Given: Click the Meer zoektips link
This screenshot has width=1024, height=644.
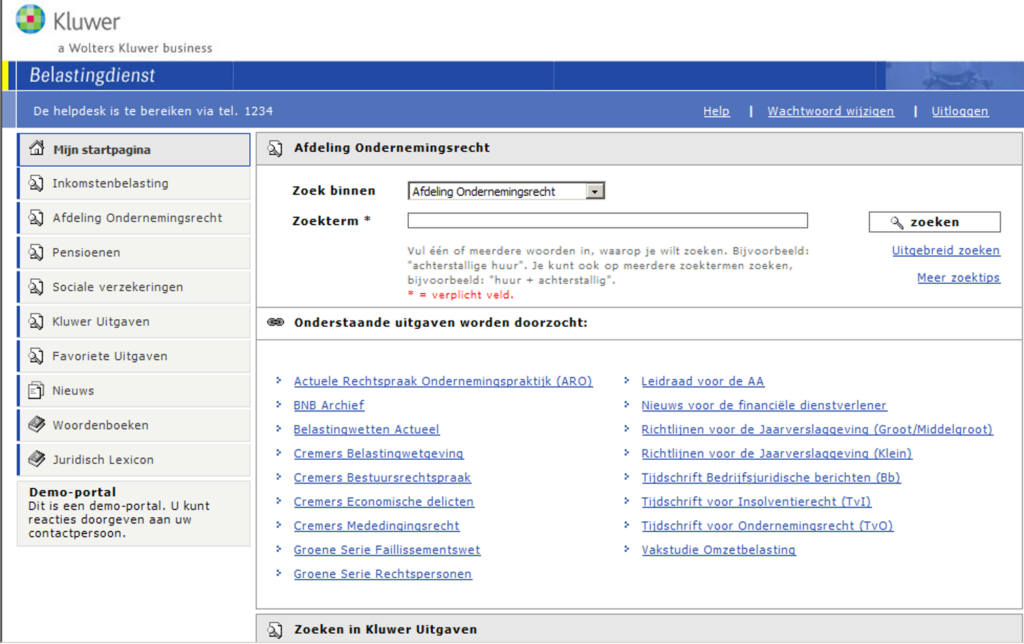Looking at the screenshot, I should 958,277.
